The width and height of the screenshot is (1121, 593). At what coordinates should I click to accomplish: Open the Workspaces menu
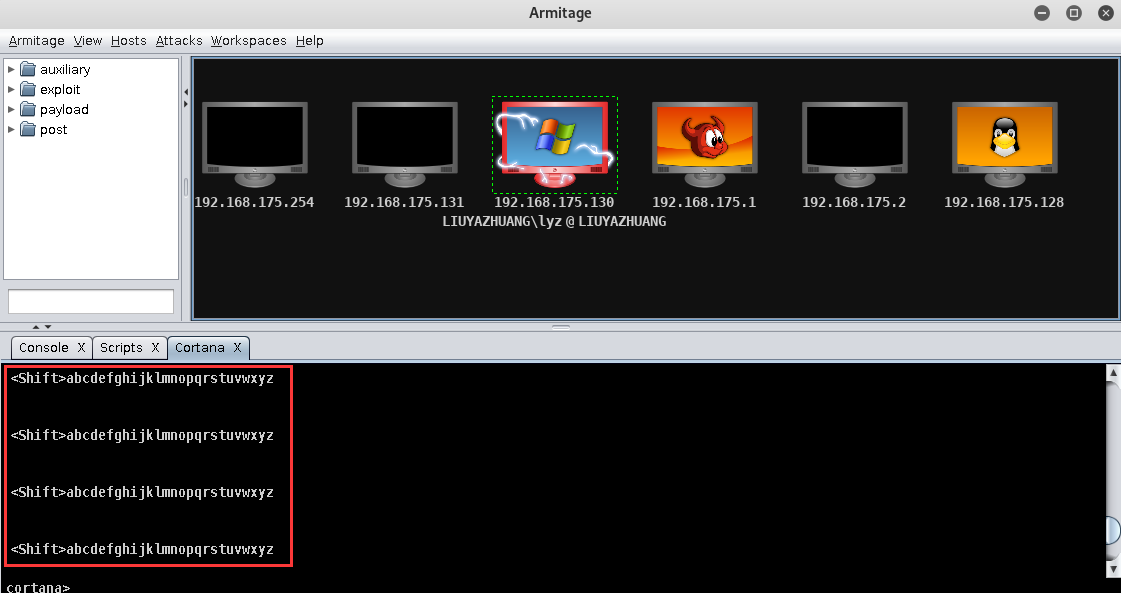(249, 41)
